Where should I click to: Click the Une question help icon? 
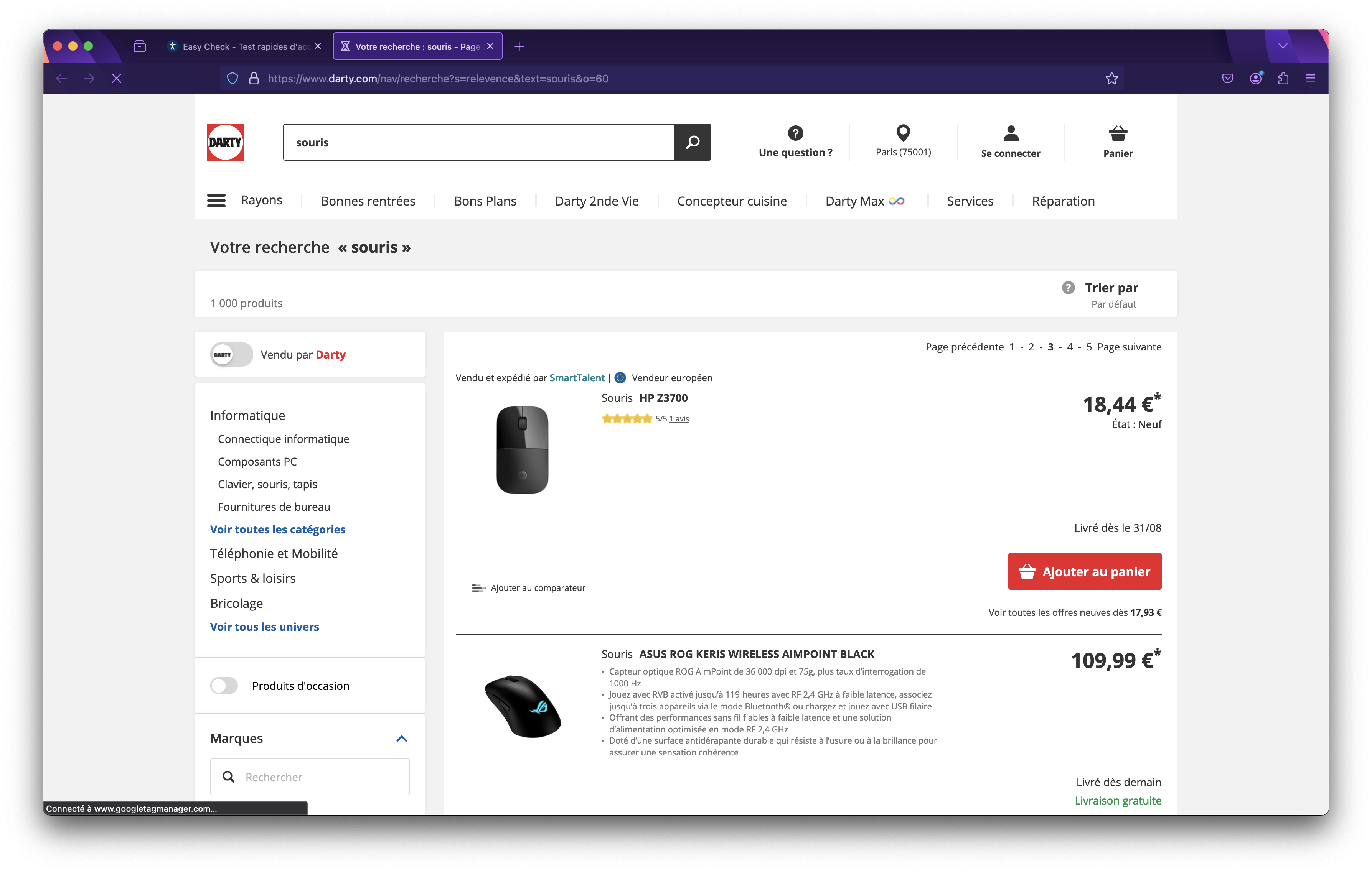pyautogui.click(x=795, y=133)
